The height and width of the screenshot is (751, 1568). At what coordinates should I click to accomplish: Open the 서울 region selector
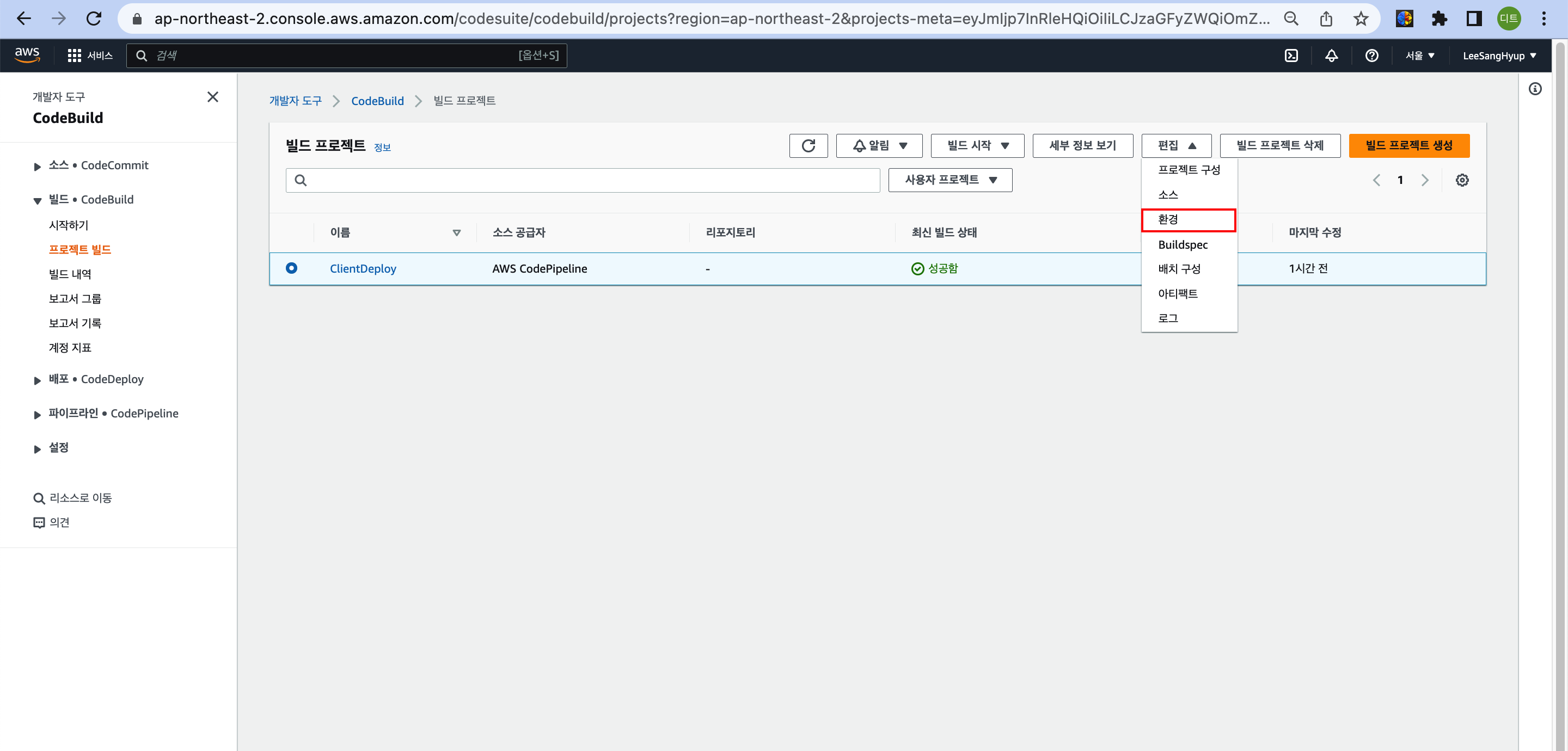[1419, 56]
